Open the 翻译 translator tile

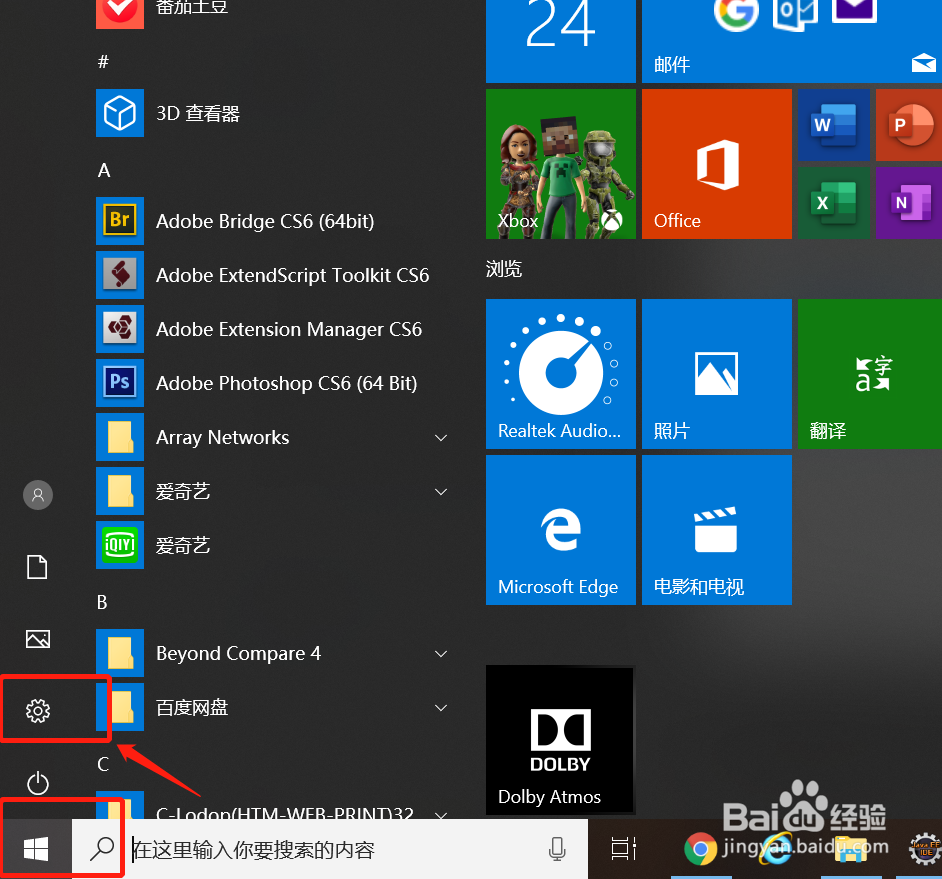click(x=870, y=374)
